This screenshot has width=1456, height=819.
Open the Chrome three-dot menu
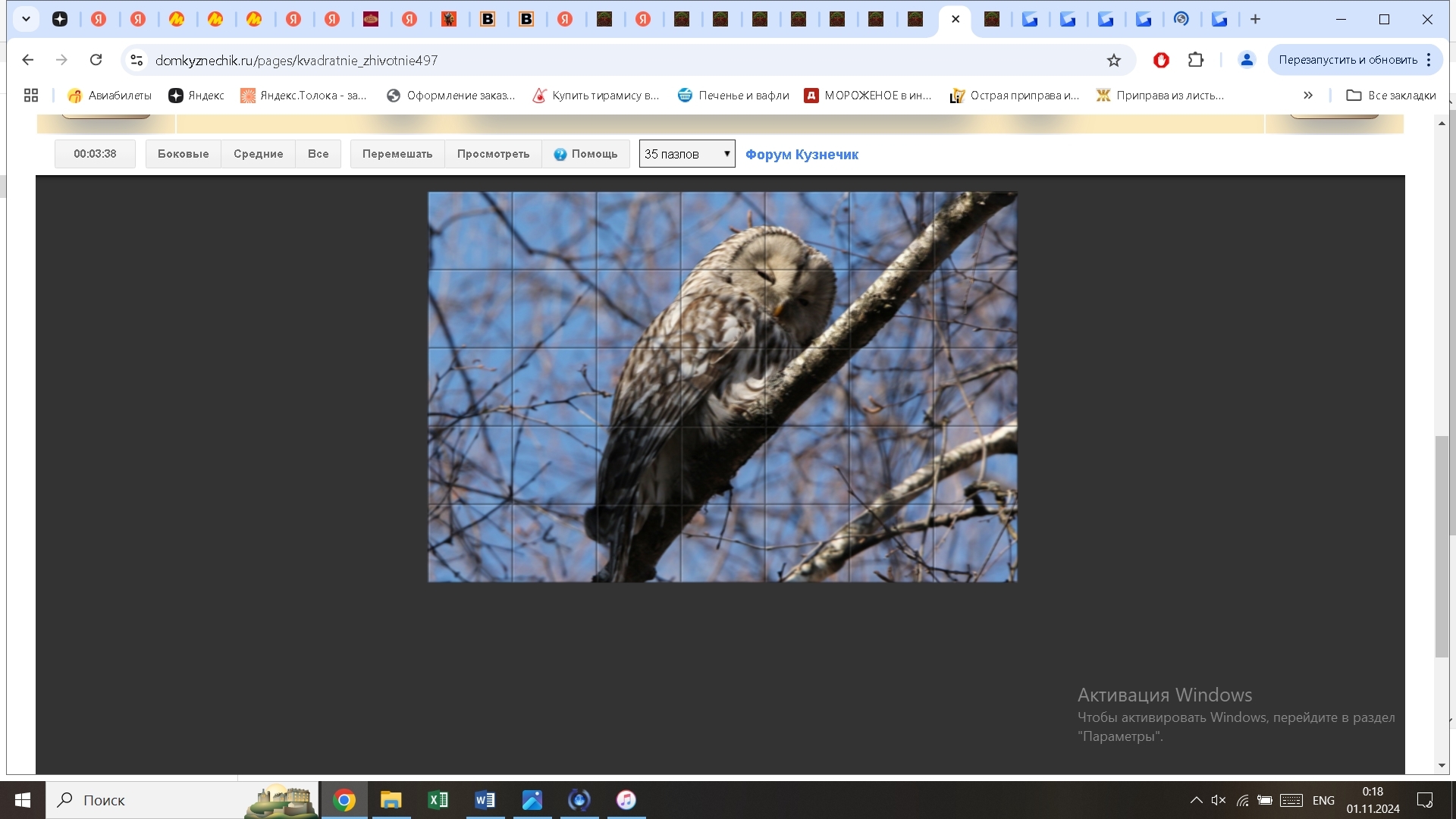[x=1429, y=60]
